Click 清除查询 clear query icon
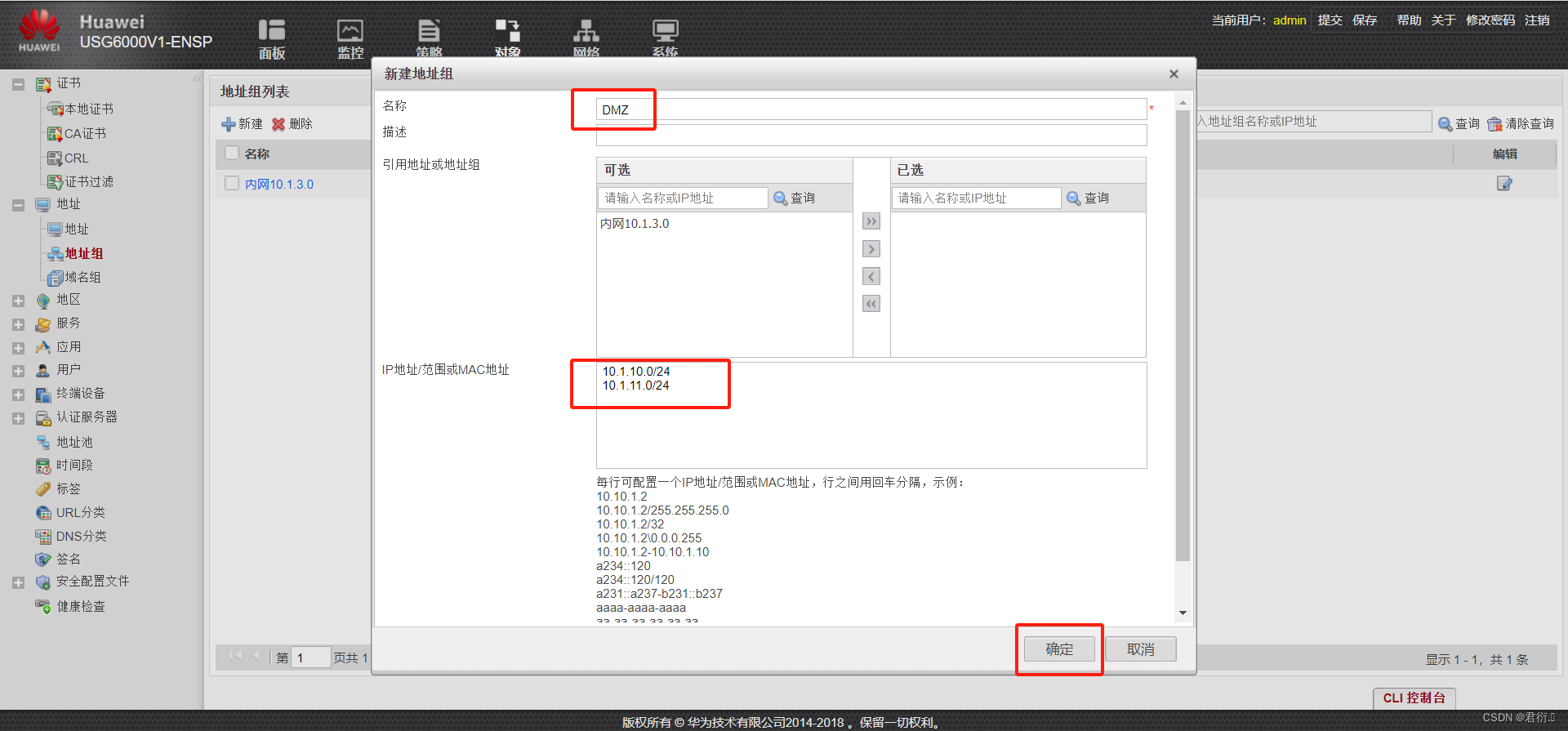 pos(1494,124)
